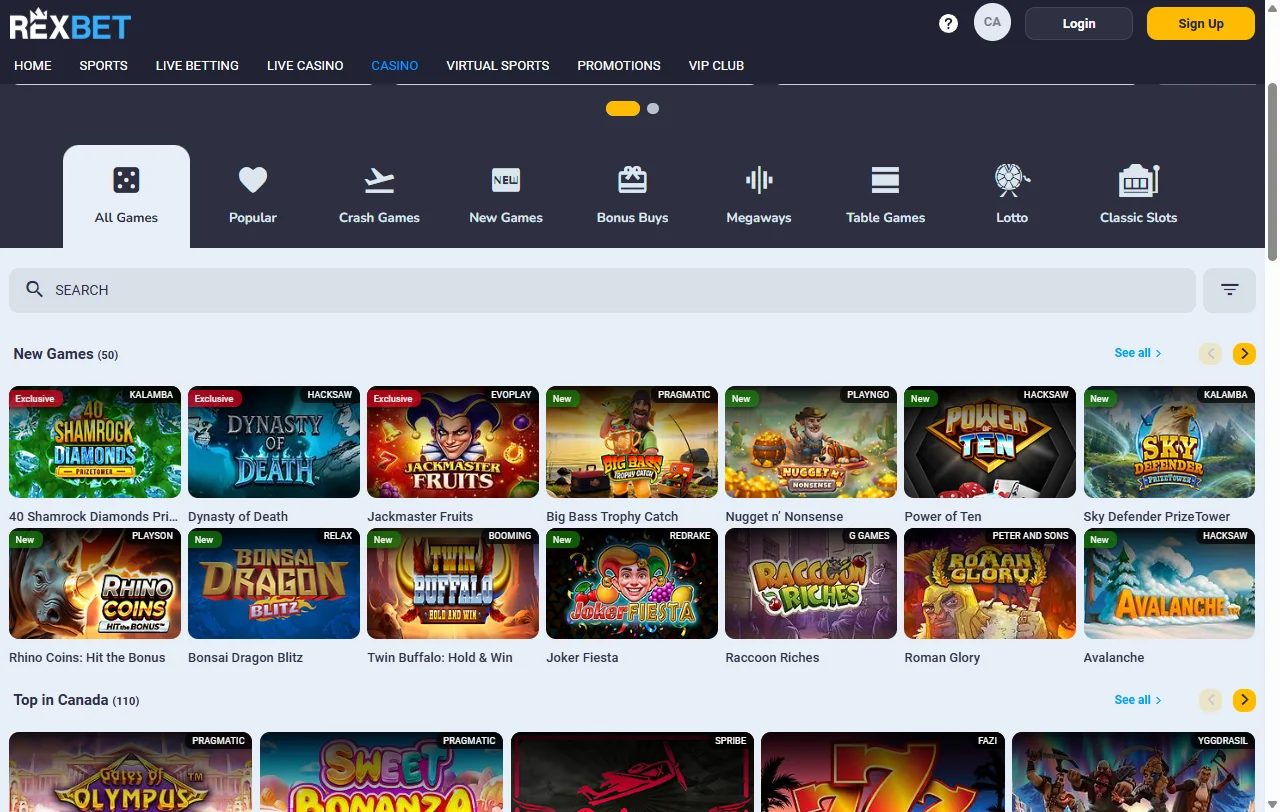
Task: Open Gates of Olympus thumbnail
Action: (131, 772)
